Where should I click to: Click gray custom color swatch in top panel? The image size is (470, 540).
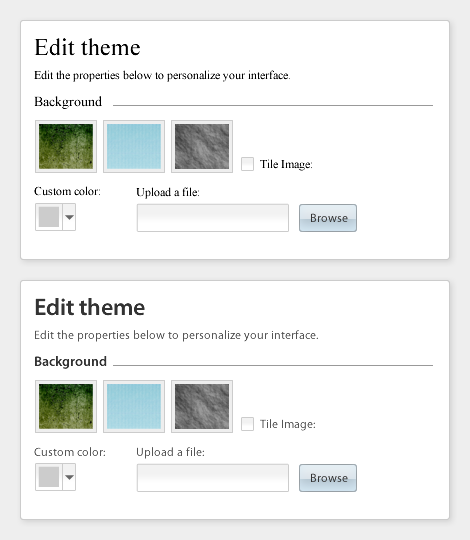(49, 217)
